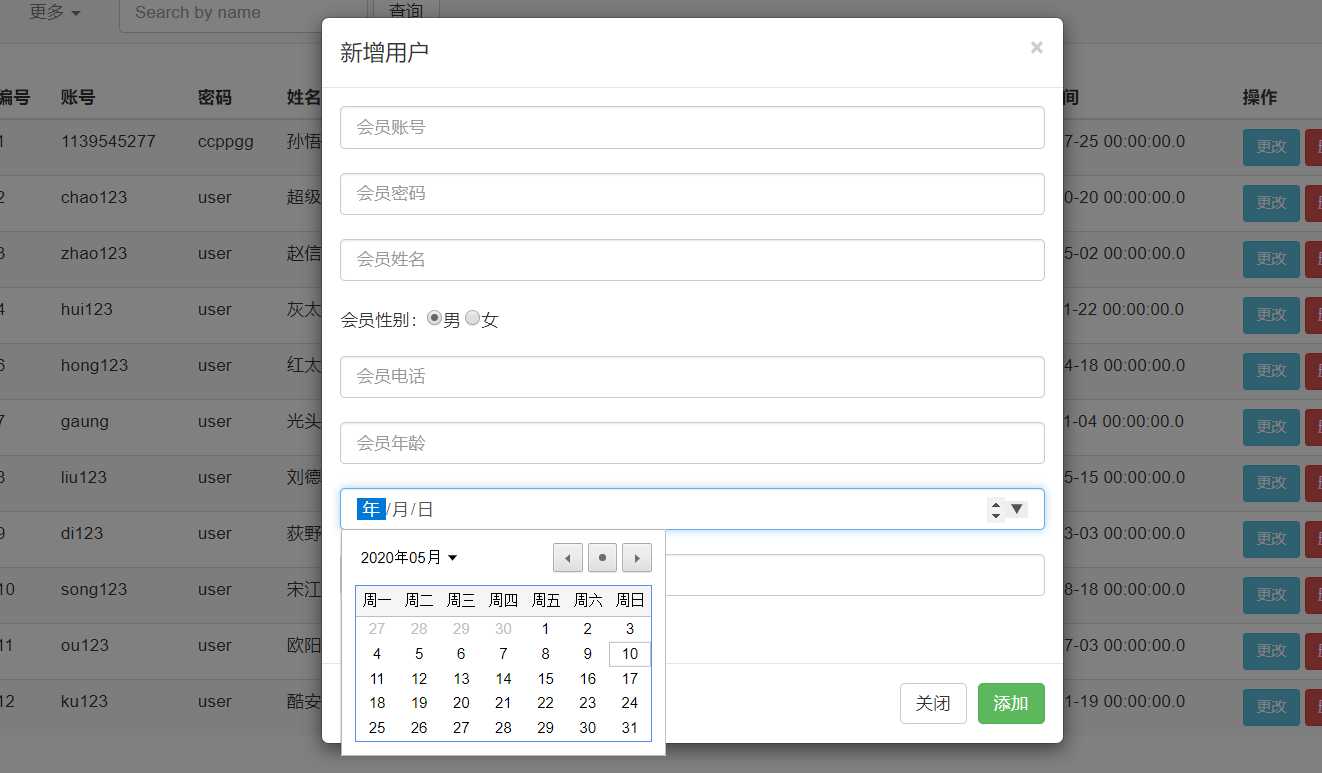Click the date field spinner arrows
Image resolution: width=1322 pixels, height=773 pixels.
pyautogui.click(x=995, y=509)
